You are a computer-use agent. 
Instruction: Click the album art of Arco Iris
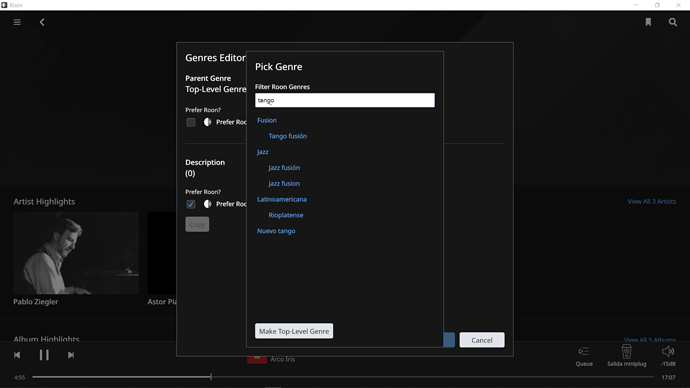tap(257, 359)
